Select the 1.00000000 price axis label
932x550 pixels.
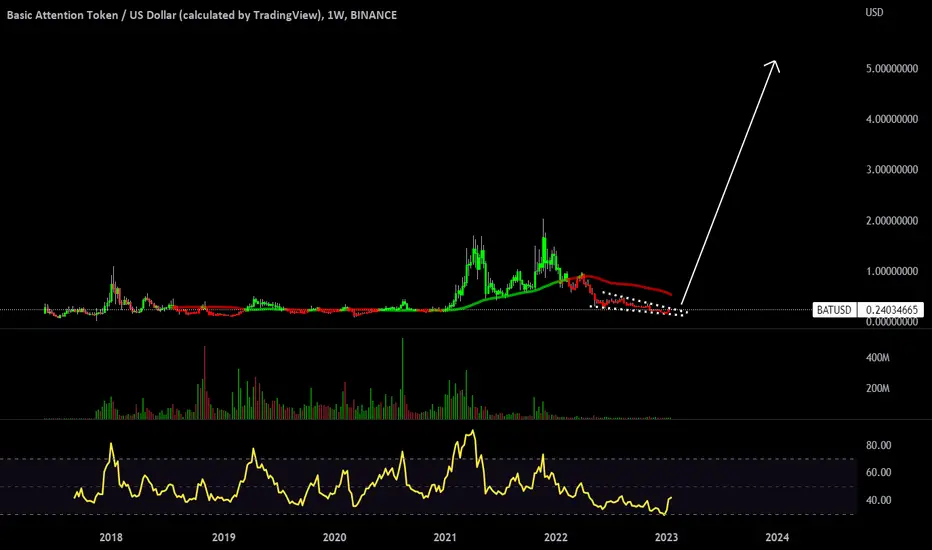pyautogui.click(x=892, y=271)
